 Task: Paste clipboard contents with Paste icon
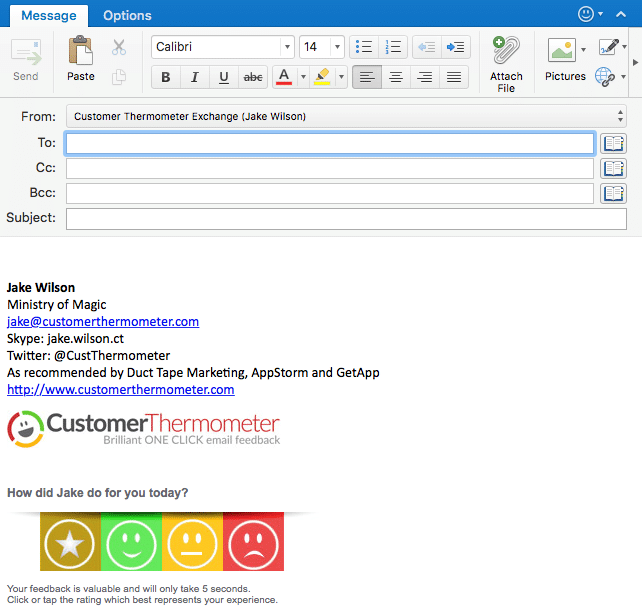81,59
